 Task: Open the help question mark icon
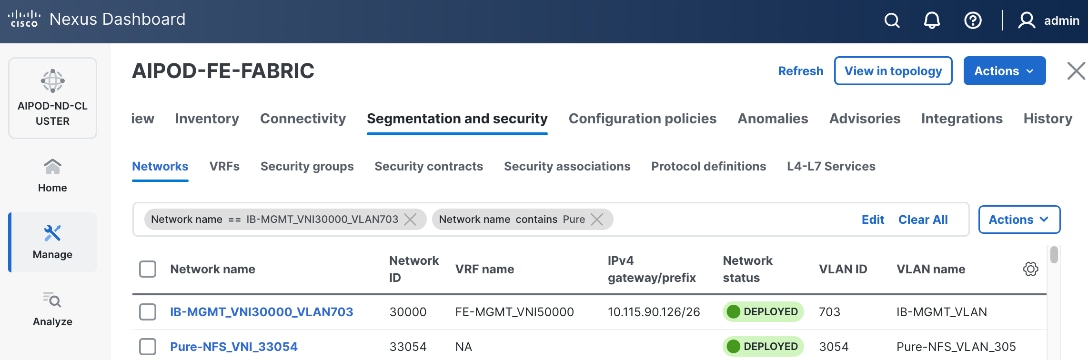point(973,21)
